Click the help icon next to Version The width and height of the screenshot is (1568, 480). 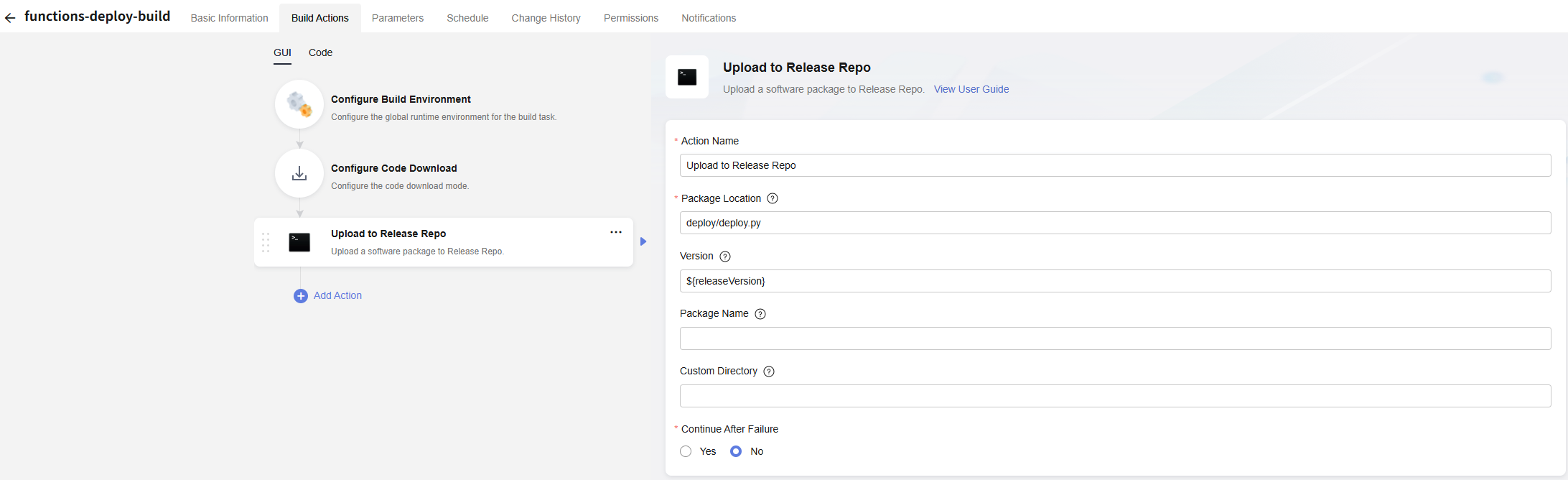click(725, 257)
